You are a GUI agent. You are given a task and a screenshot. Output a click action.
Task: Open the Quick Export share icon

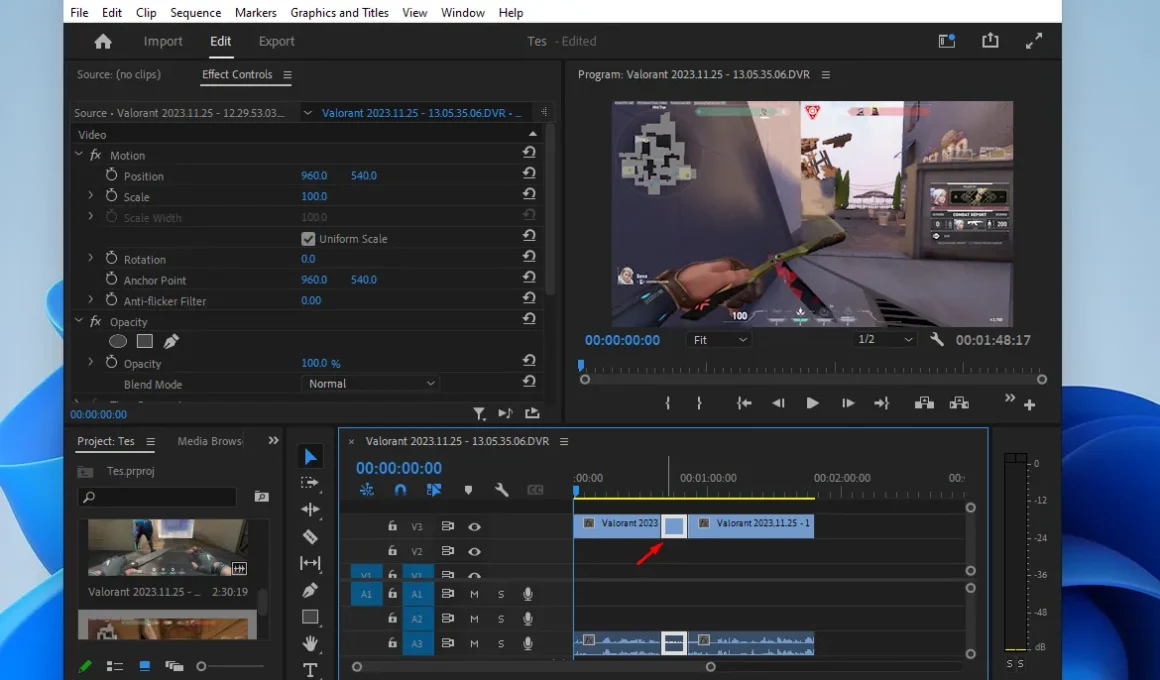point(990,41)
